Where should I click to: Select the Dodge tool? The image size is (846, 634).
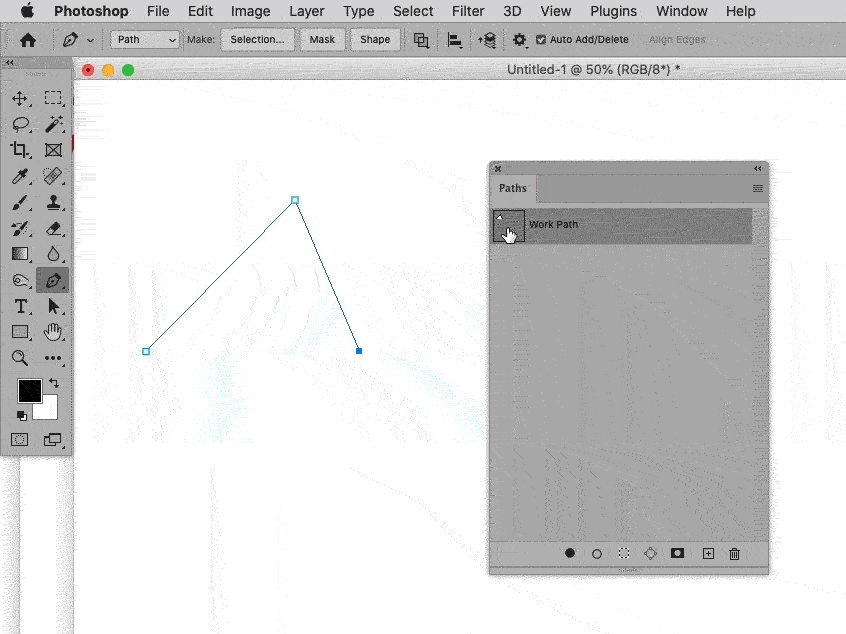click(x=21, y=280)
